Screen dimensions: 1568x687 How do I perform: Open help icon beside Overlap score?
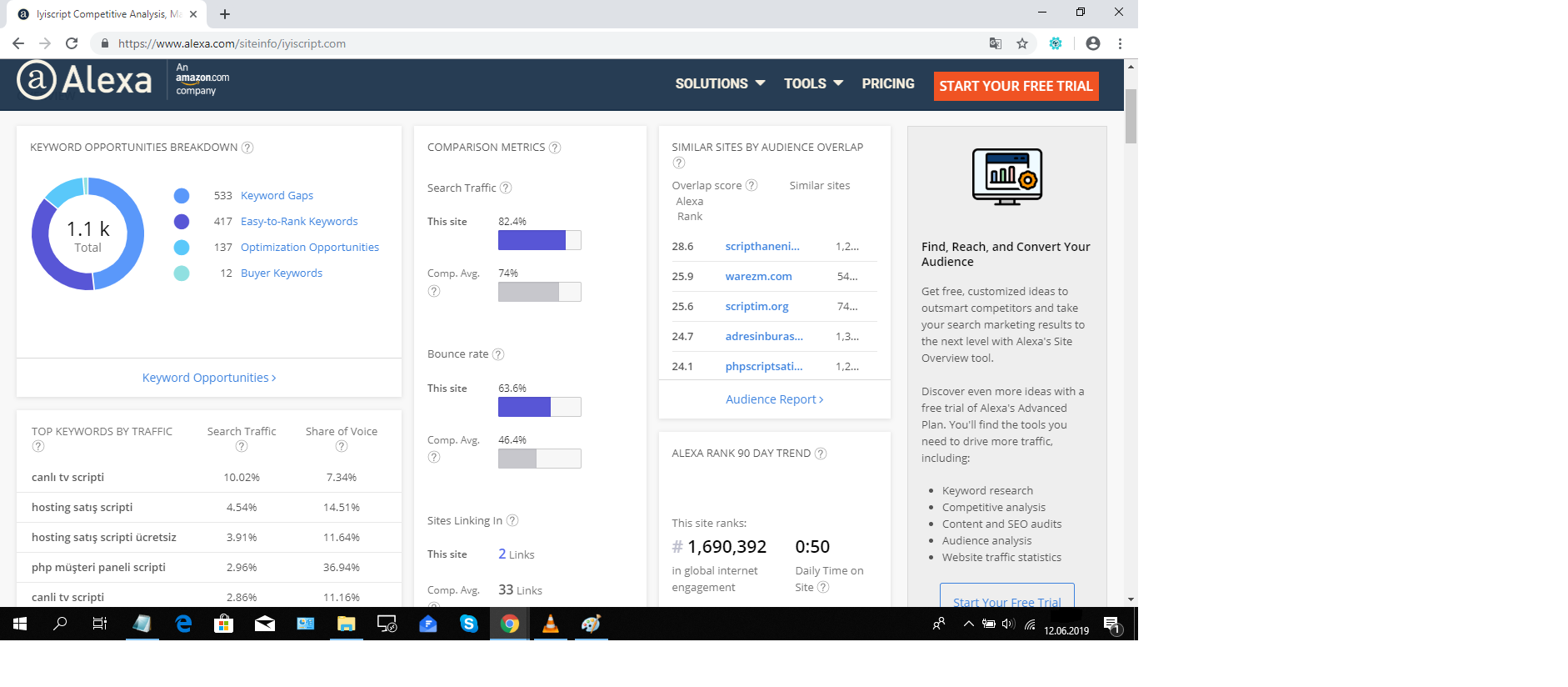[x=752, y=185]
